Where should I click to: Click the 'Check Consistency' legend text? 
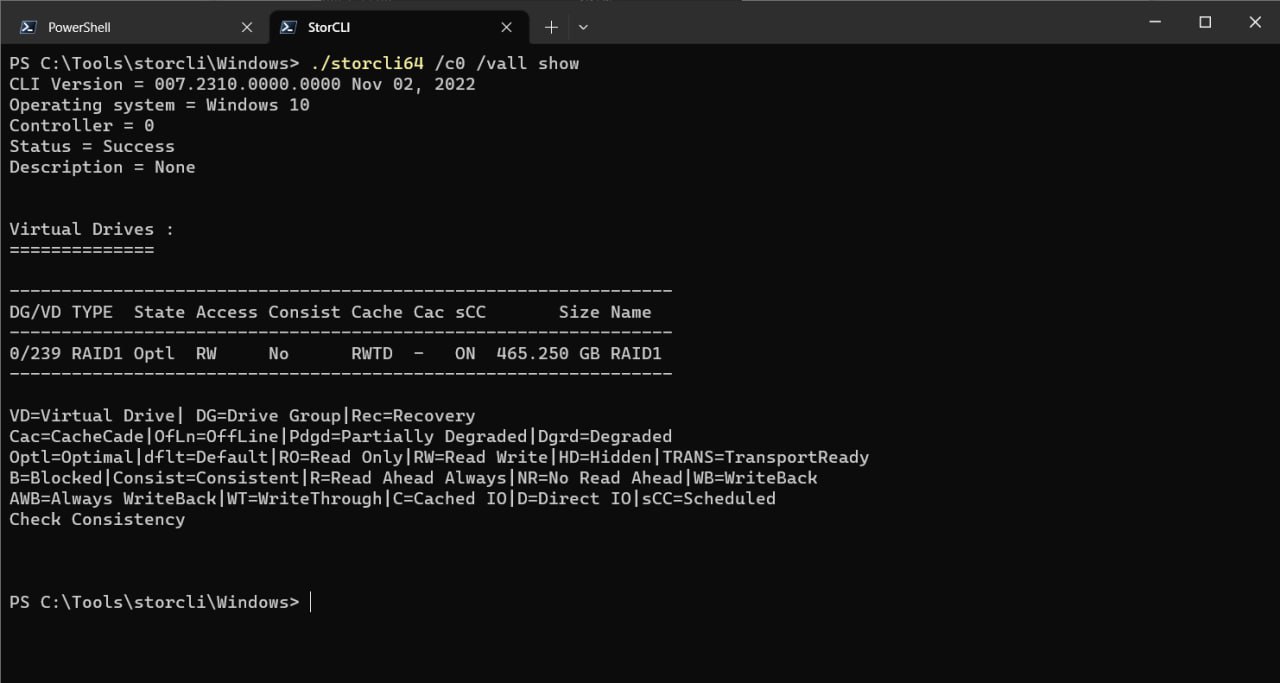(97, 519)
